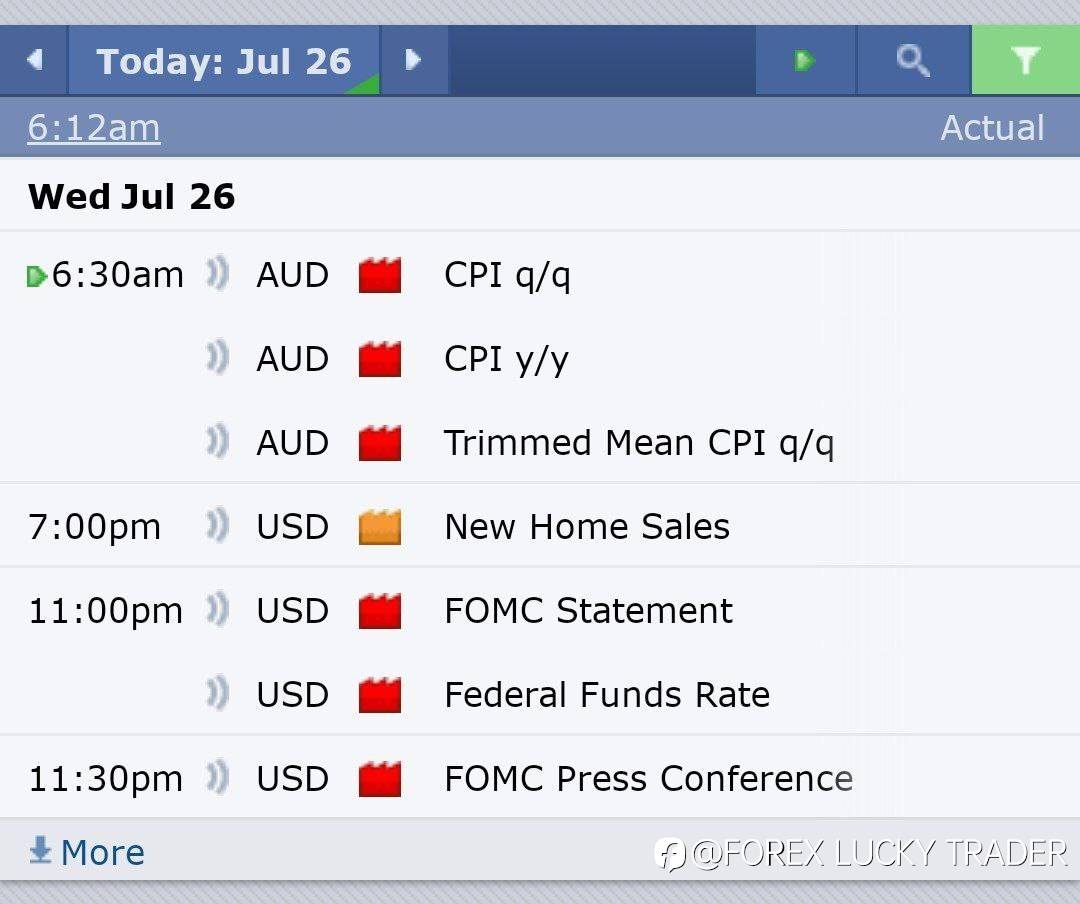Click the green up-next arrow in the header
This screenshot has width=1080, height=904.
point(804,60)
